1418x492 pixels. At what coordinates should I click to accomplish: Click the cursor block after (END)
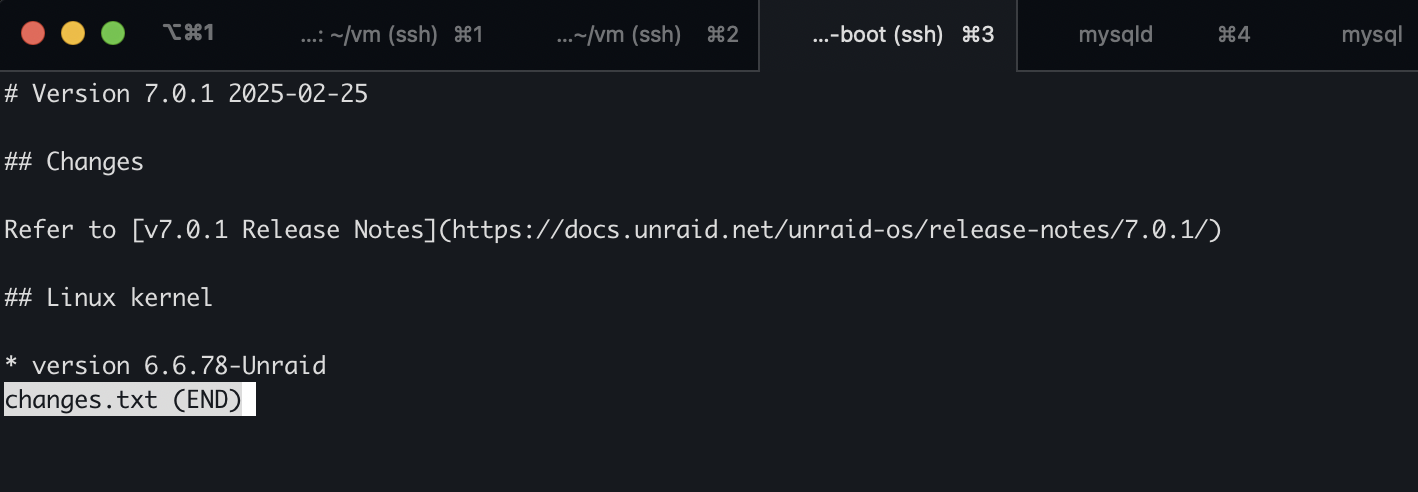coord(249,400)
